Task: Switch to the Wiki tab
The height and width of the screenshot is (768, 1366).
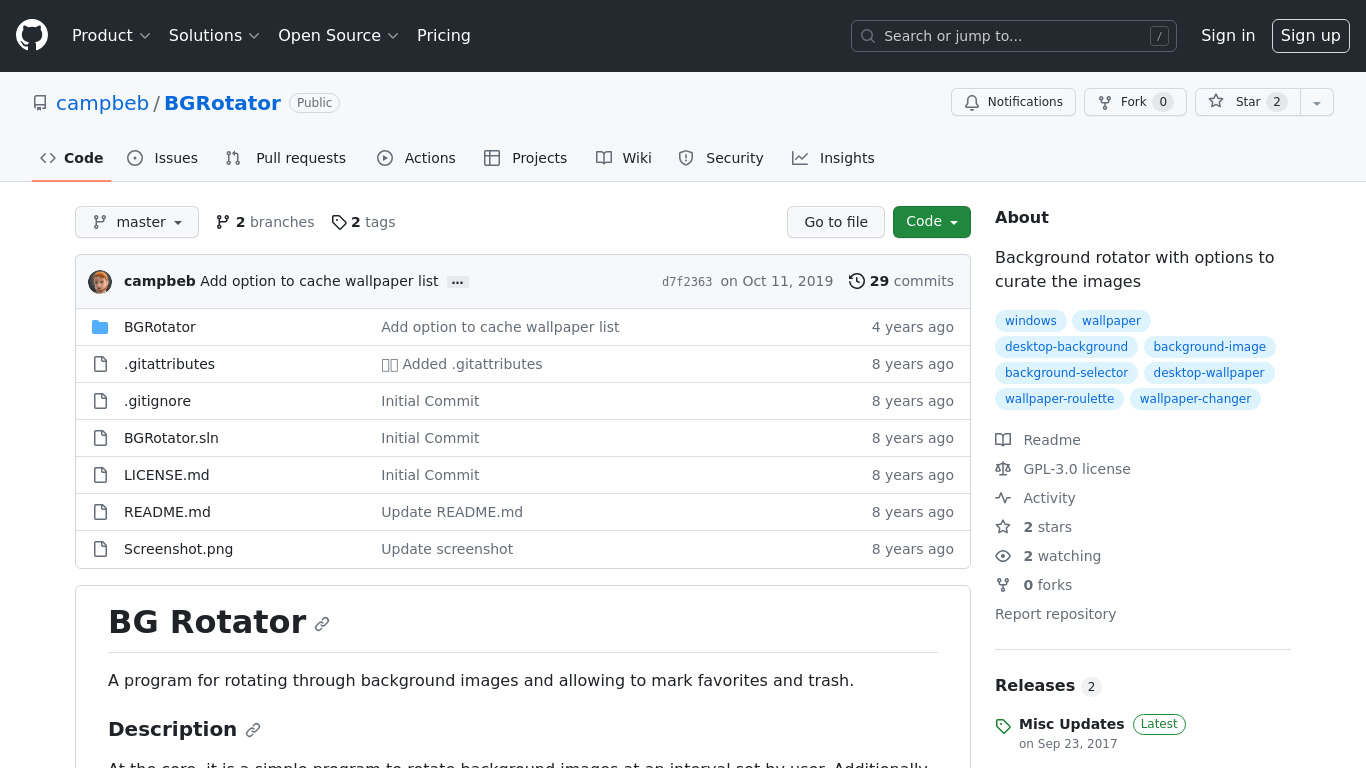Action: point(624,158)
